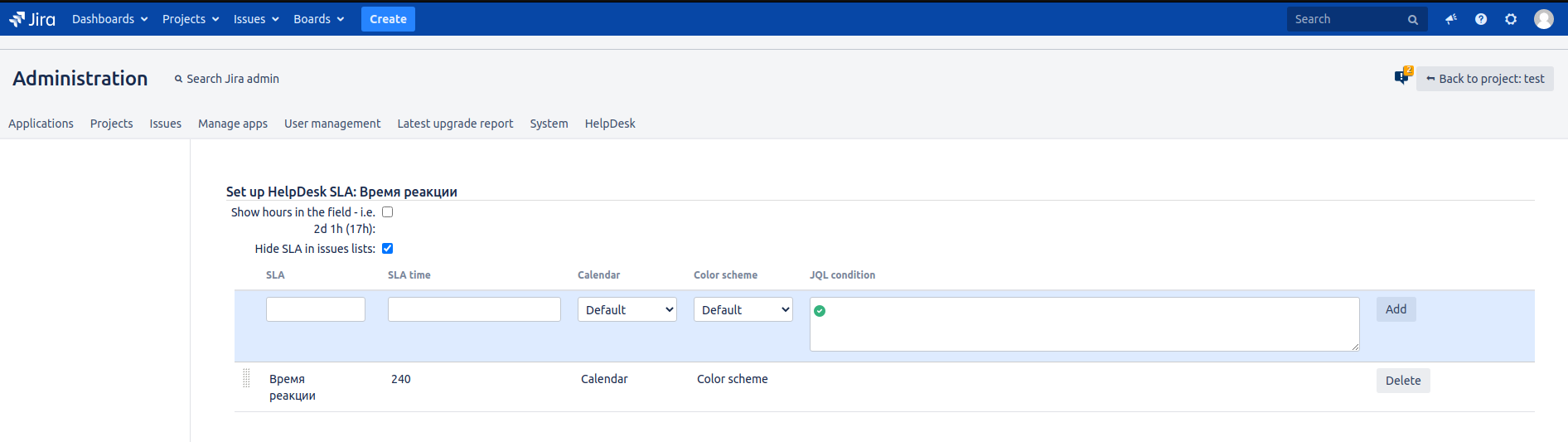Enable Show hours in the field checkbox
Image resolution: width=1568 pixels, height=442 pixels.
[387, 212]
